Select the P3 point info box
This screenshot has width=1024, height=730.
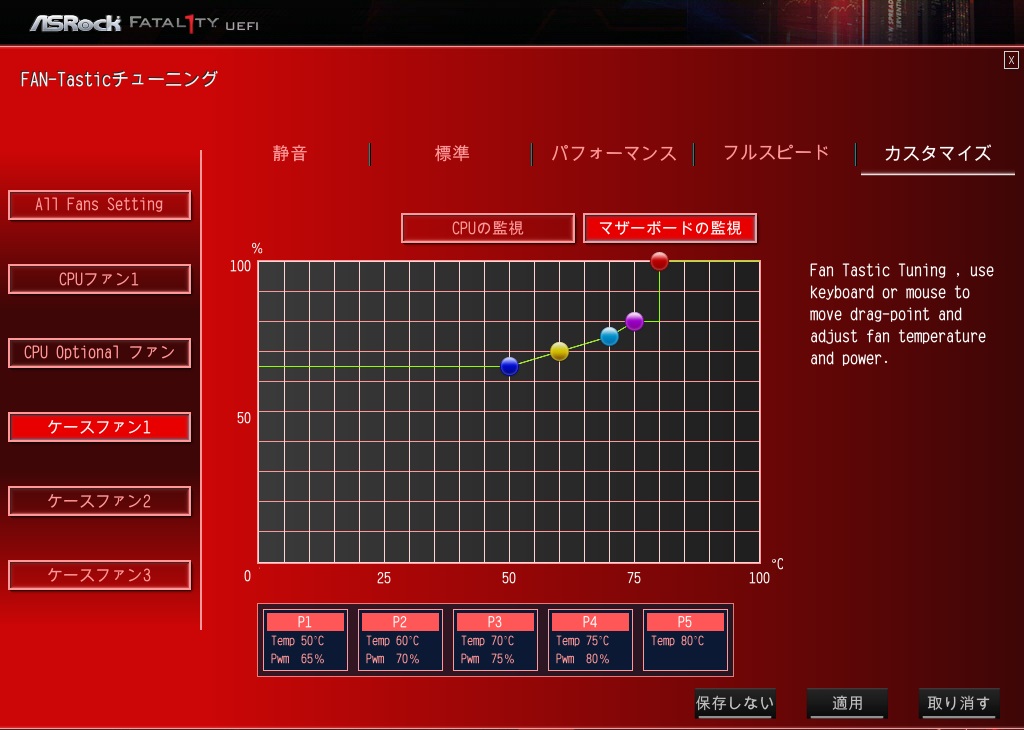[495, 640]
